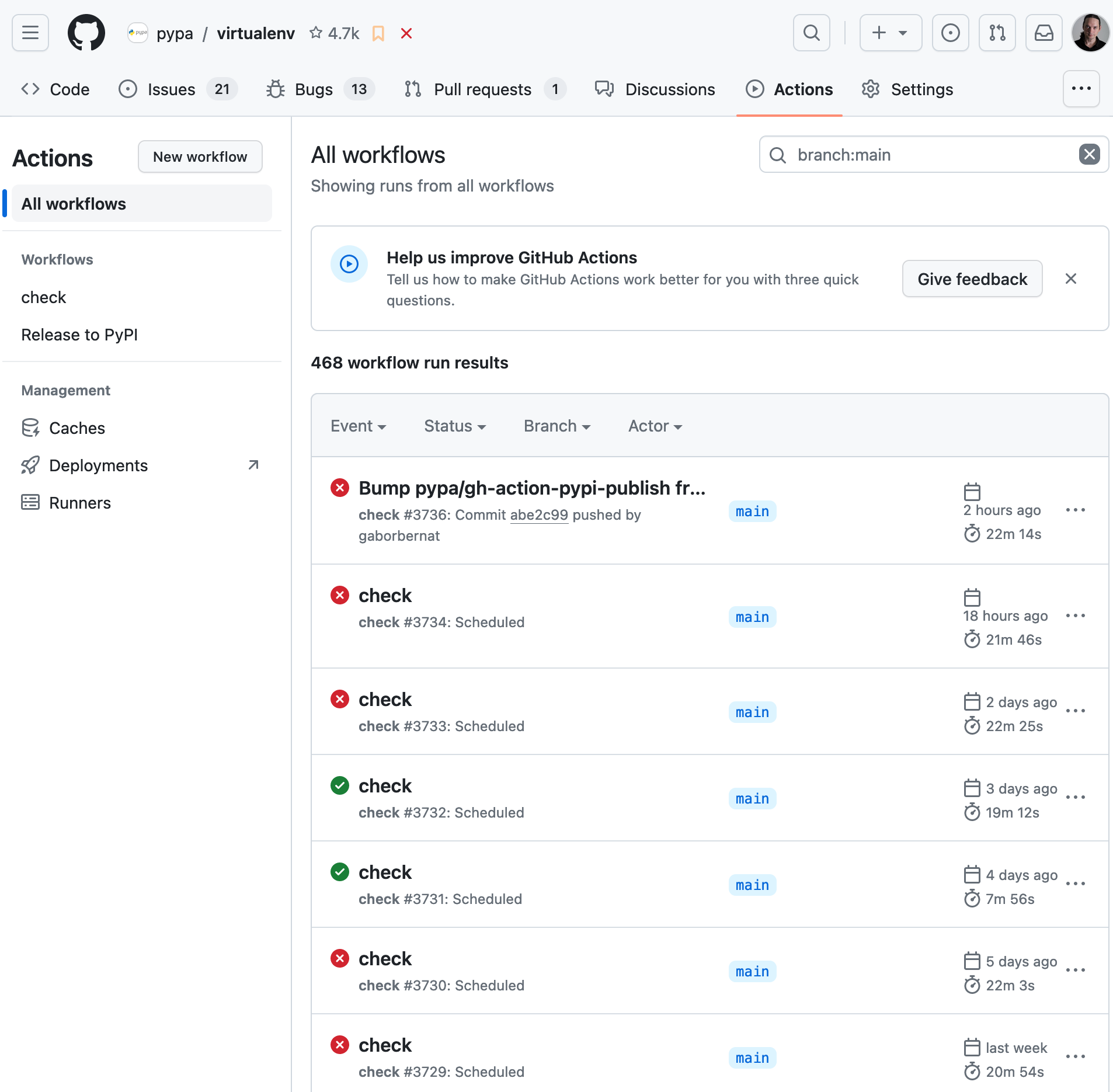The width and height of the screenshot is (1113, 1092).
Task: Click the red X icon beside repository name
Action: pos(406,34)
